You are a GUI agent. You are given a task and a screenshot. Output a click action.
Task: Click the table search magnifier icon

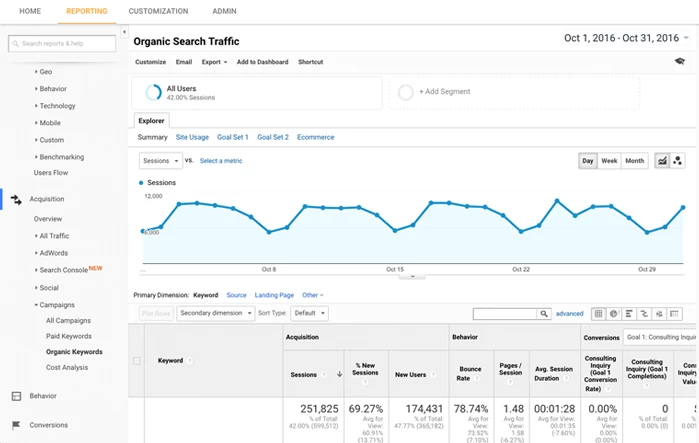[x=544, y=314]
